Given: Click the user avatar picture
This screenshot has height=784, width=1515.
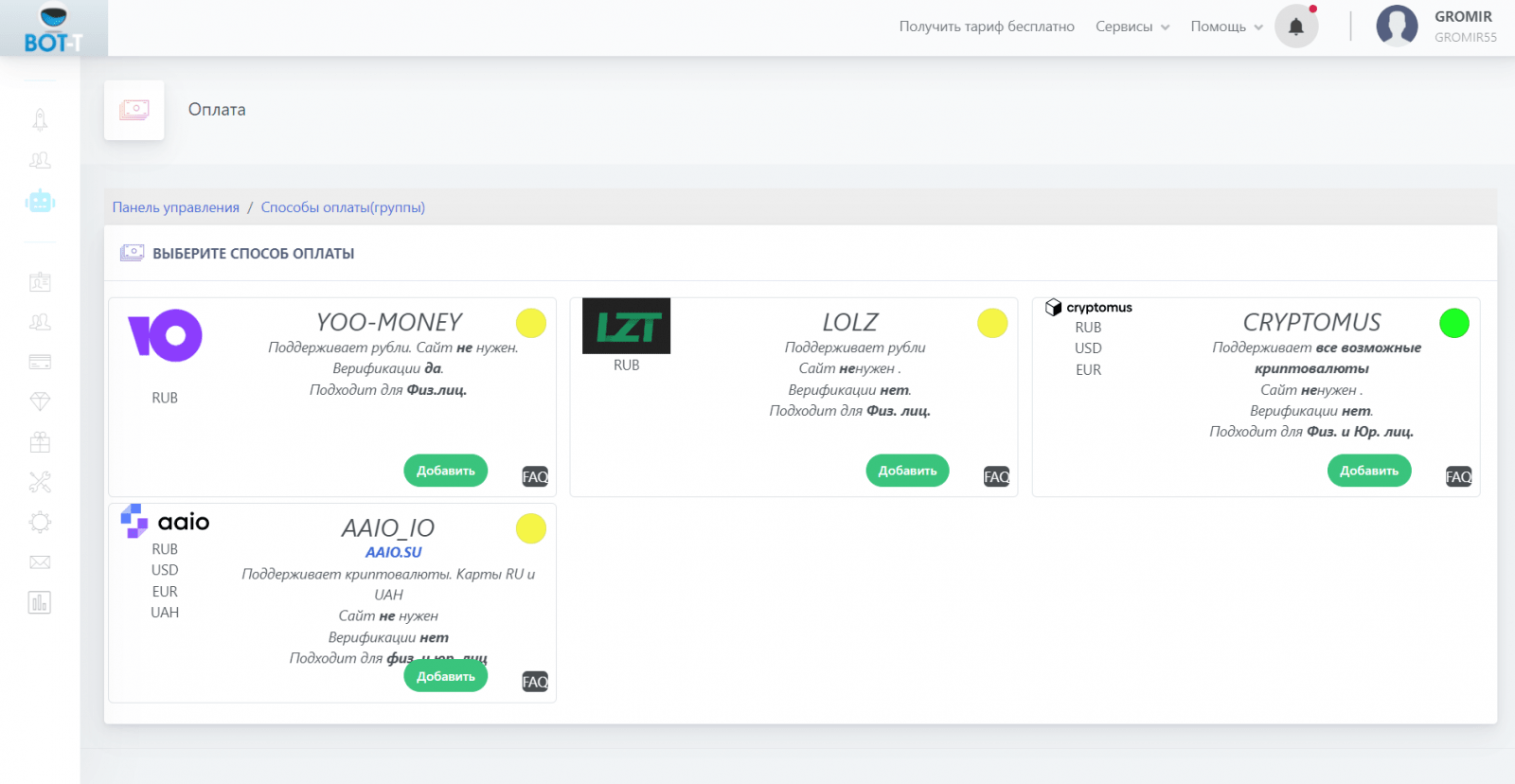Looking at the screenshot, I should 1397,27.
